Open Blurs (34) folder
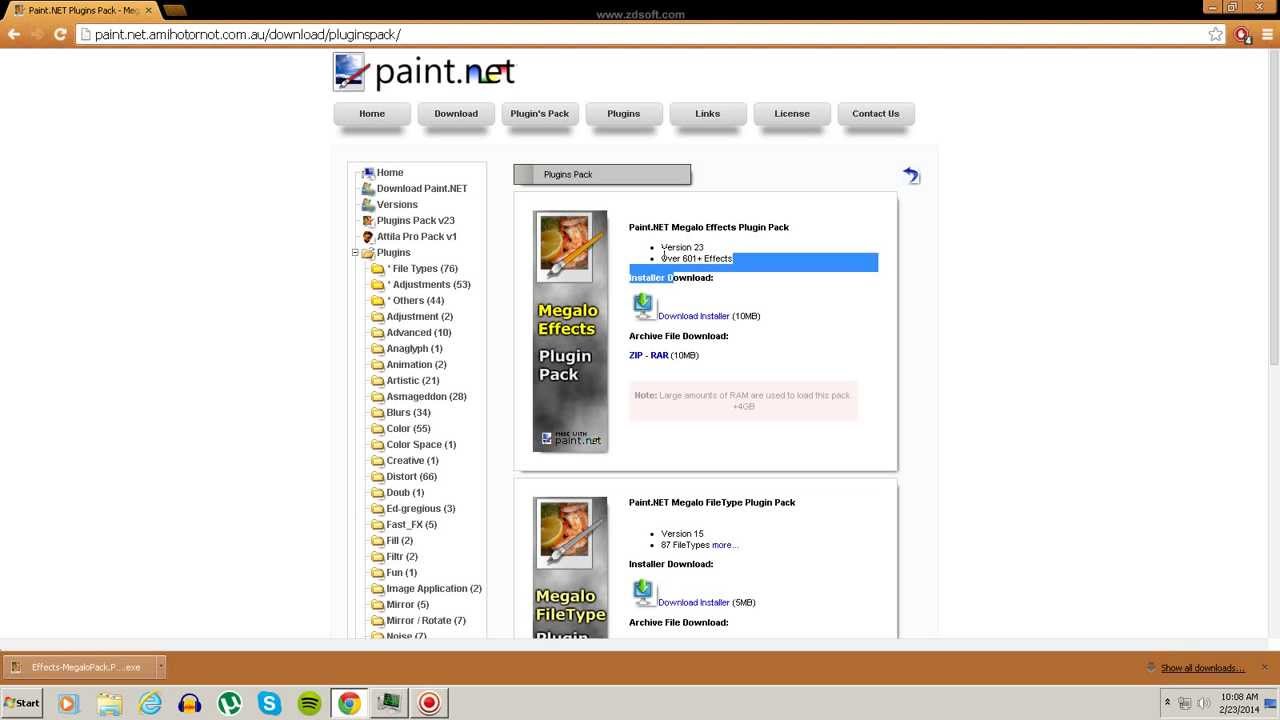Image resolution: width=1280 pixels, height=720 pixels. (408, 413)
